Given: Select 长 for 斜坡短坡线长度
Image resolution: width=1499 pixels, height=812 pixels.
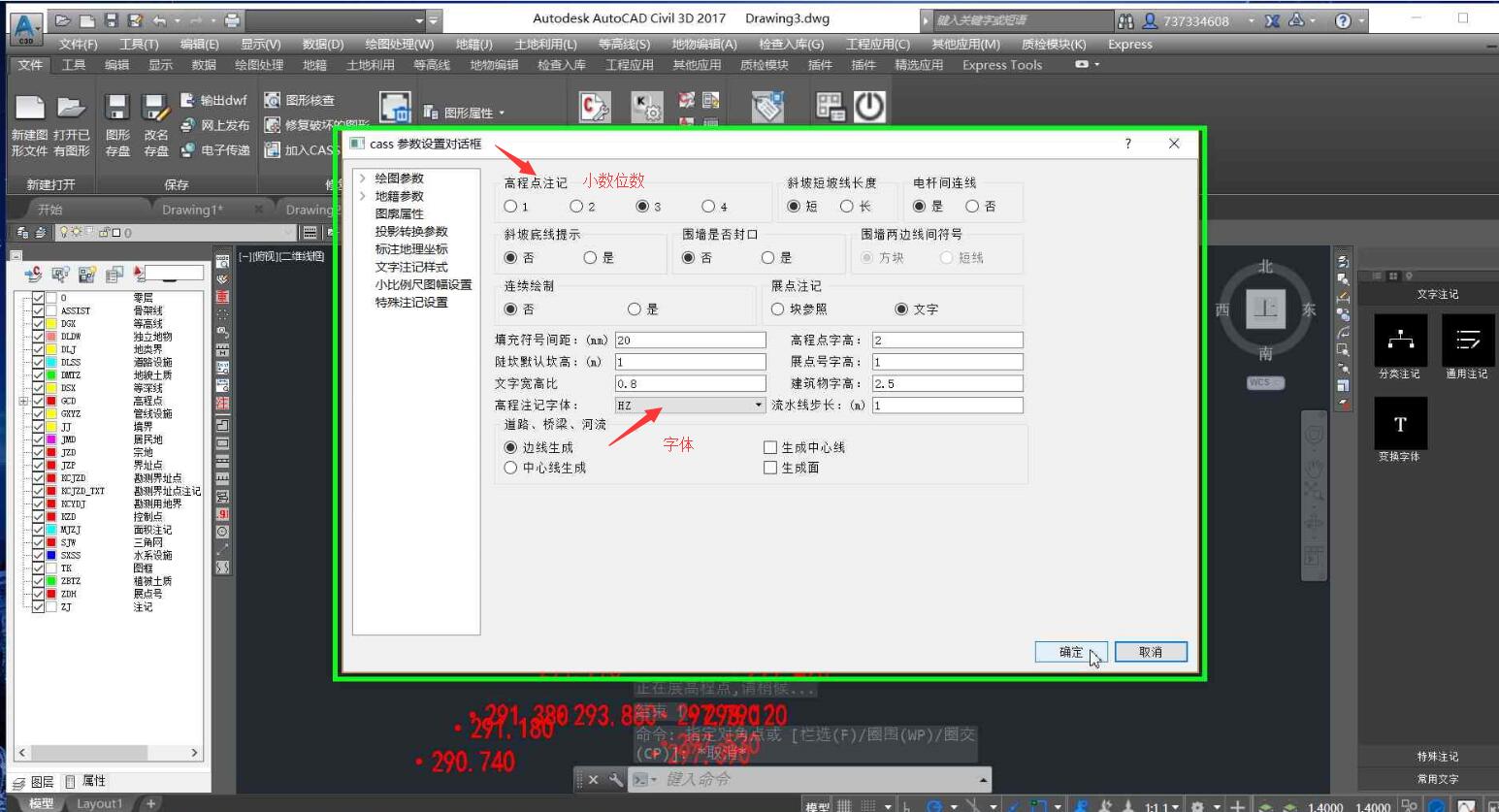Looking at the screenshot, I should tap(847, 206).
